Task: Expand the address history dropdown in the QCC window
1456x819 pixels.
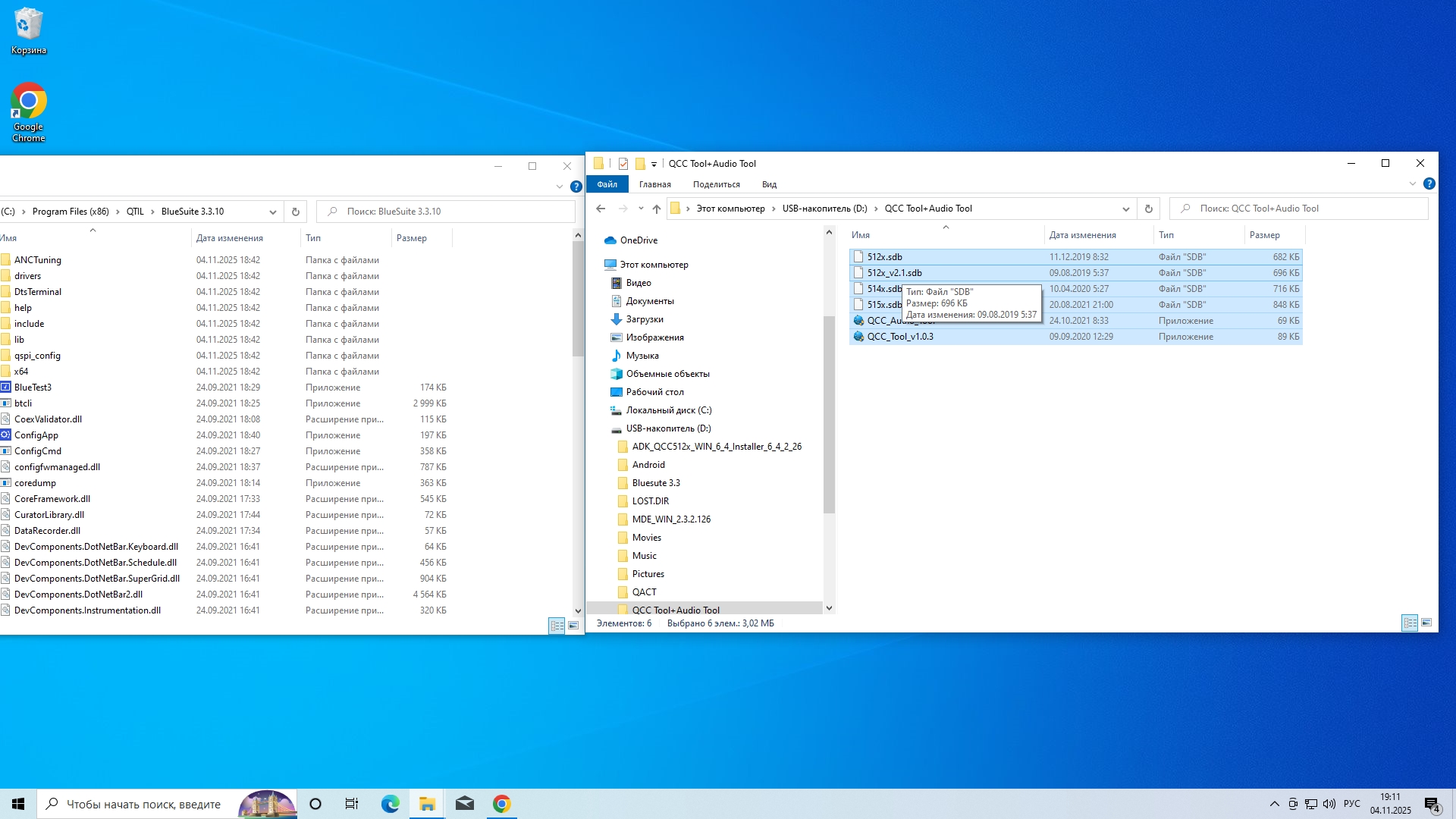Action: tap(1126, 209)
